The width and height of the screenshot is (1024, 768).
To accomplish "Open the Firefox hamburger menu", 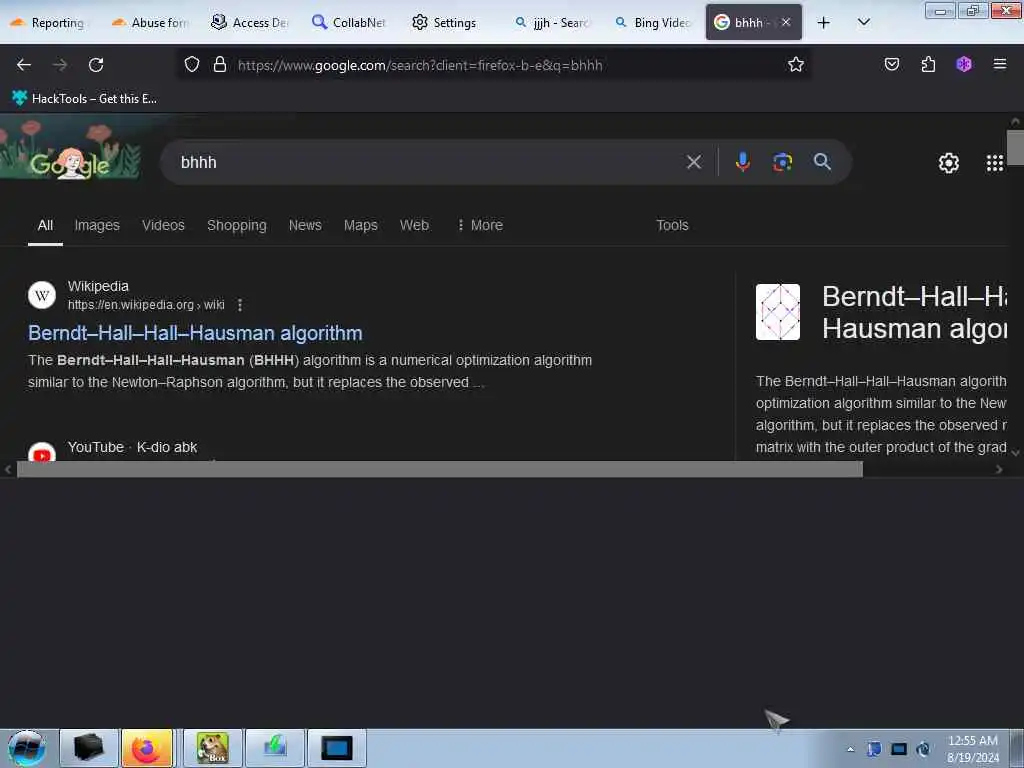I will click(1000, 65).
